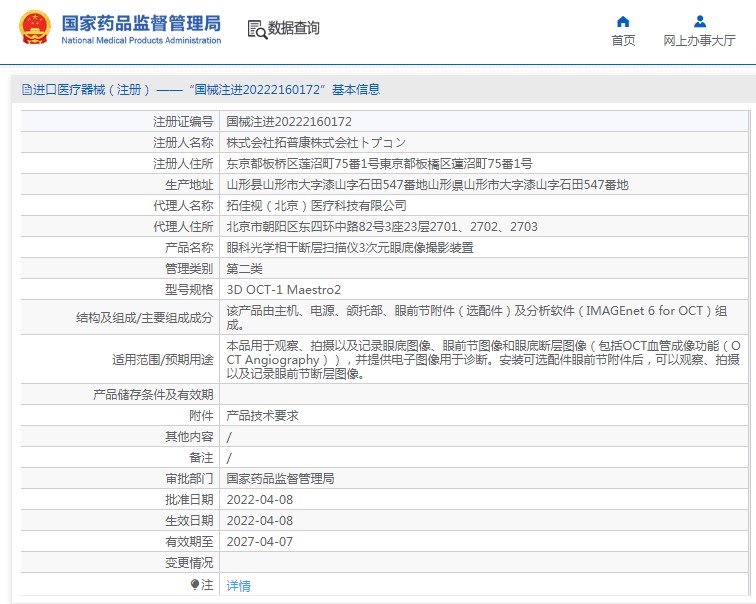Click the bullet icon beside 注
This screenshot has height=604, width=756.
tap(195, 584)
